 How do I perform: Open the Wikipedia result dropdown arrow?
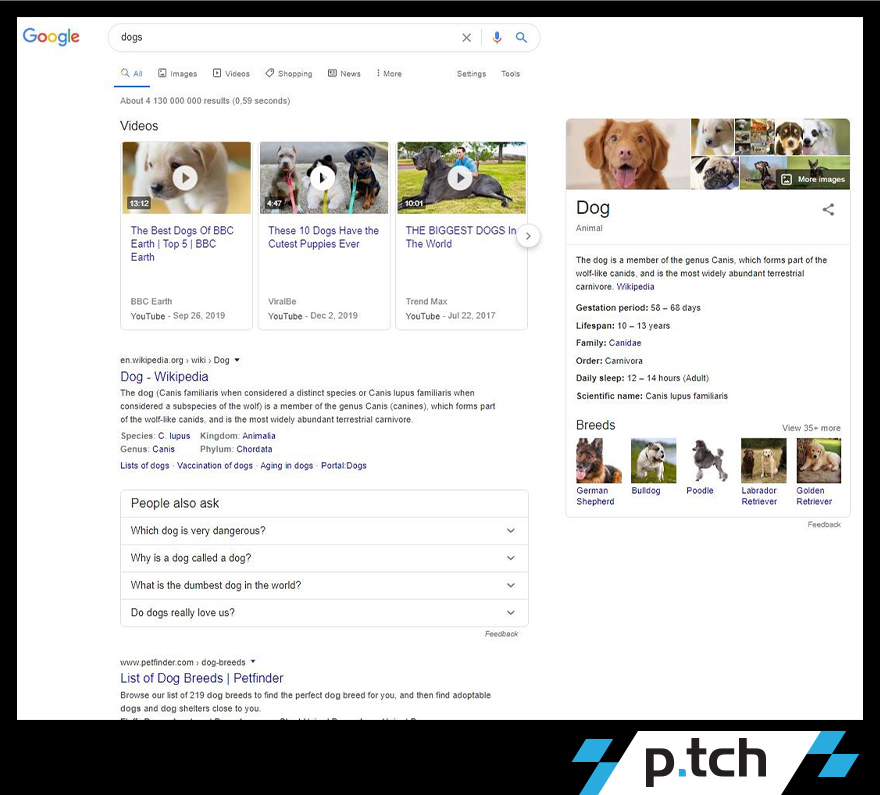pyautogui.click(x=237, y=360)
